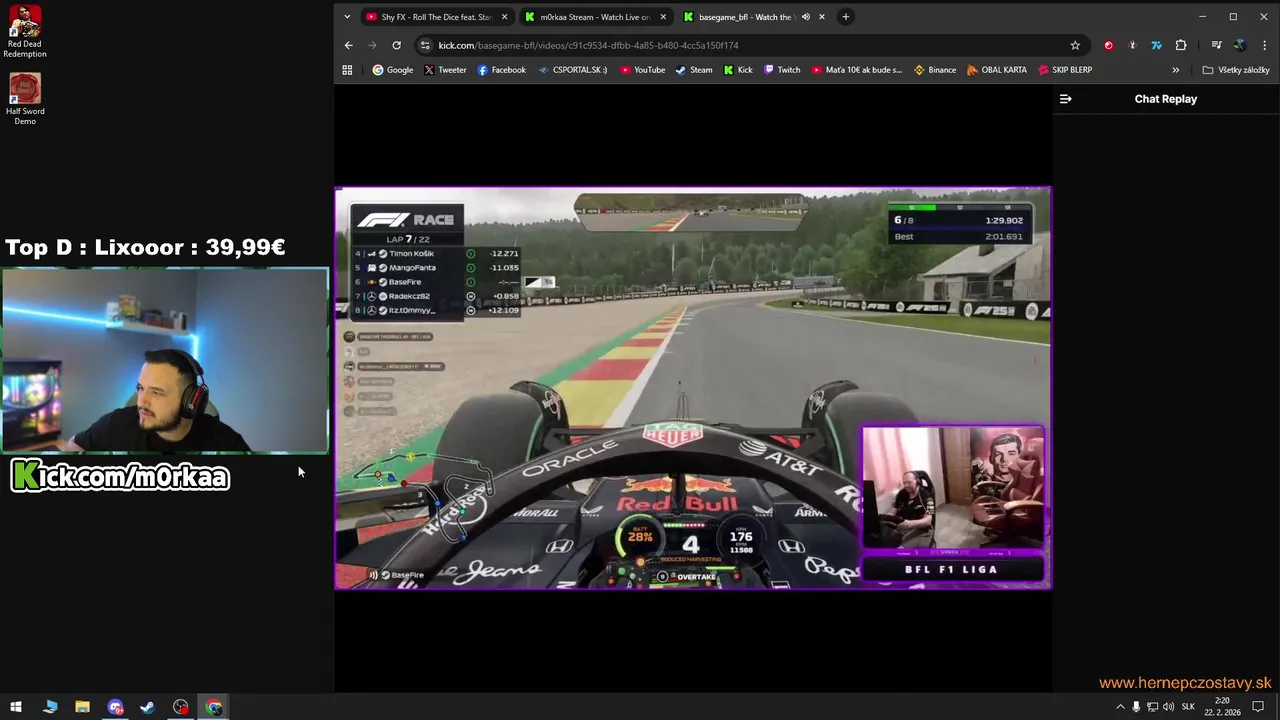The image size is (1280, 720).
Task: Open the Binance bookmark
Action: (934, 70)
